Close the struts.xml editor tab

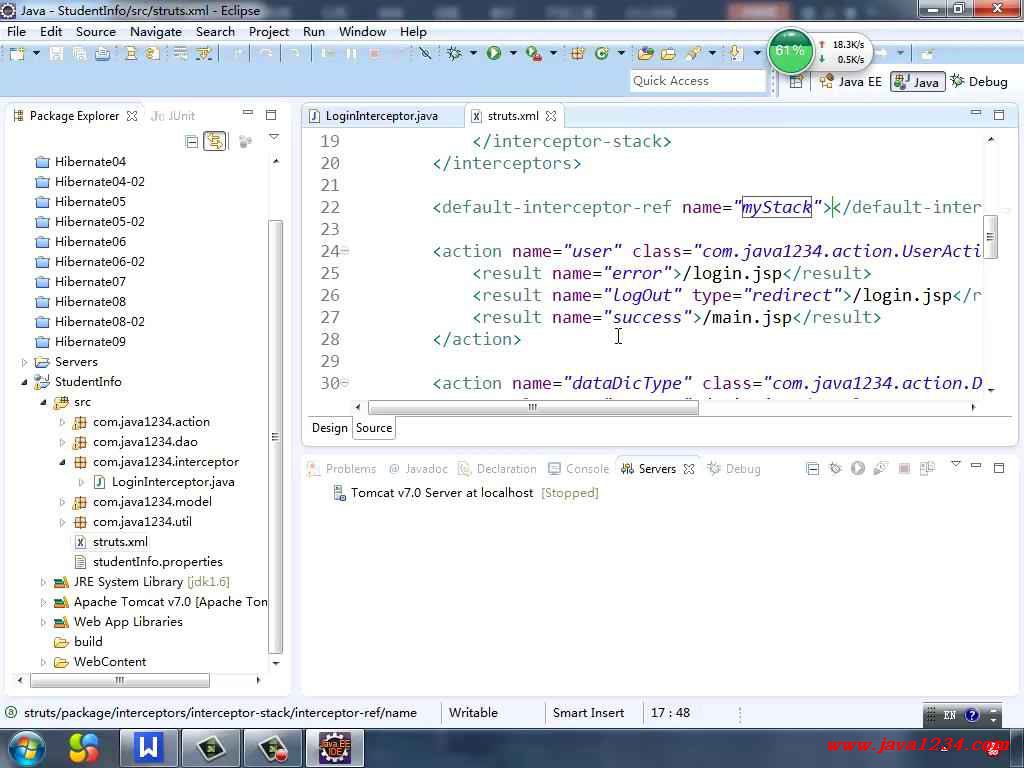point(551,116)
